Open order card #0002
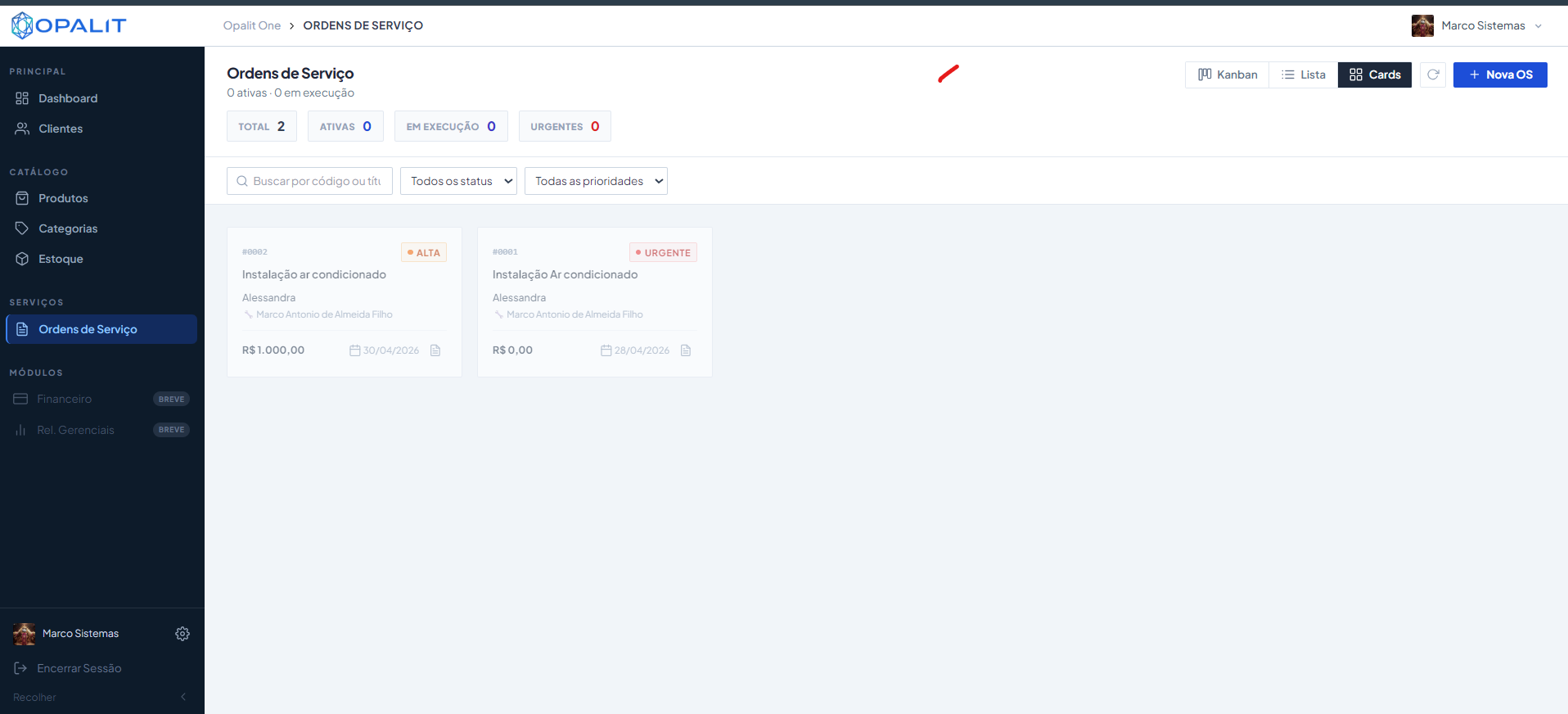The height and width of the screenshot is (714, 1568). pyautogui.click(x=345, y=302)
